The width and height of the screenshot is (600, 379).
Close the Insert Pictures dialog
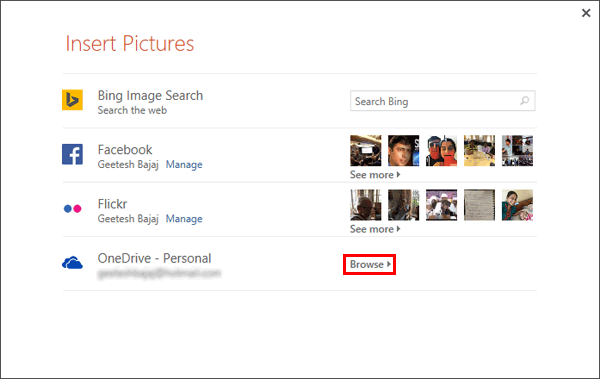coord(586,13)
